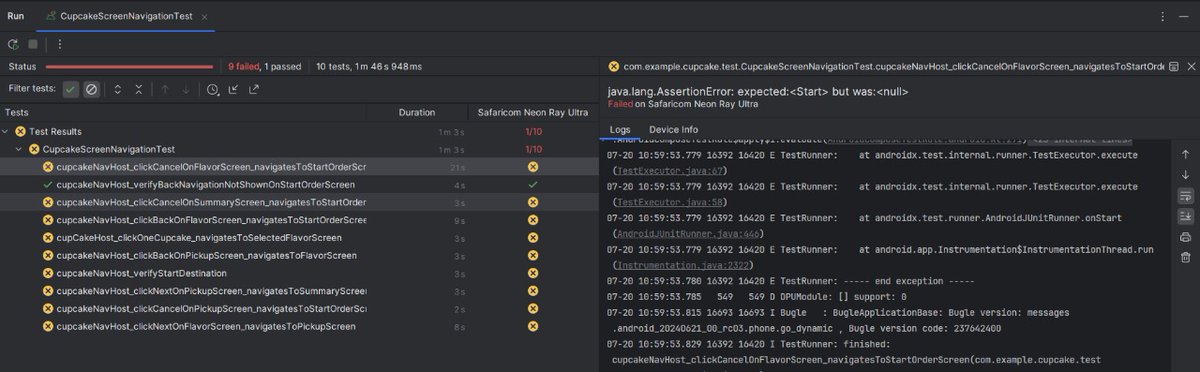Select cupCakeHost_clickOneCupcake test row
The height and width of the screenshot is (372, 1200).
299,238
